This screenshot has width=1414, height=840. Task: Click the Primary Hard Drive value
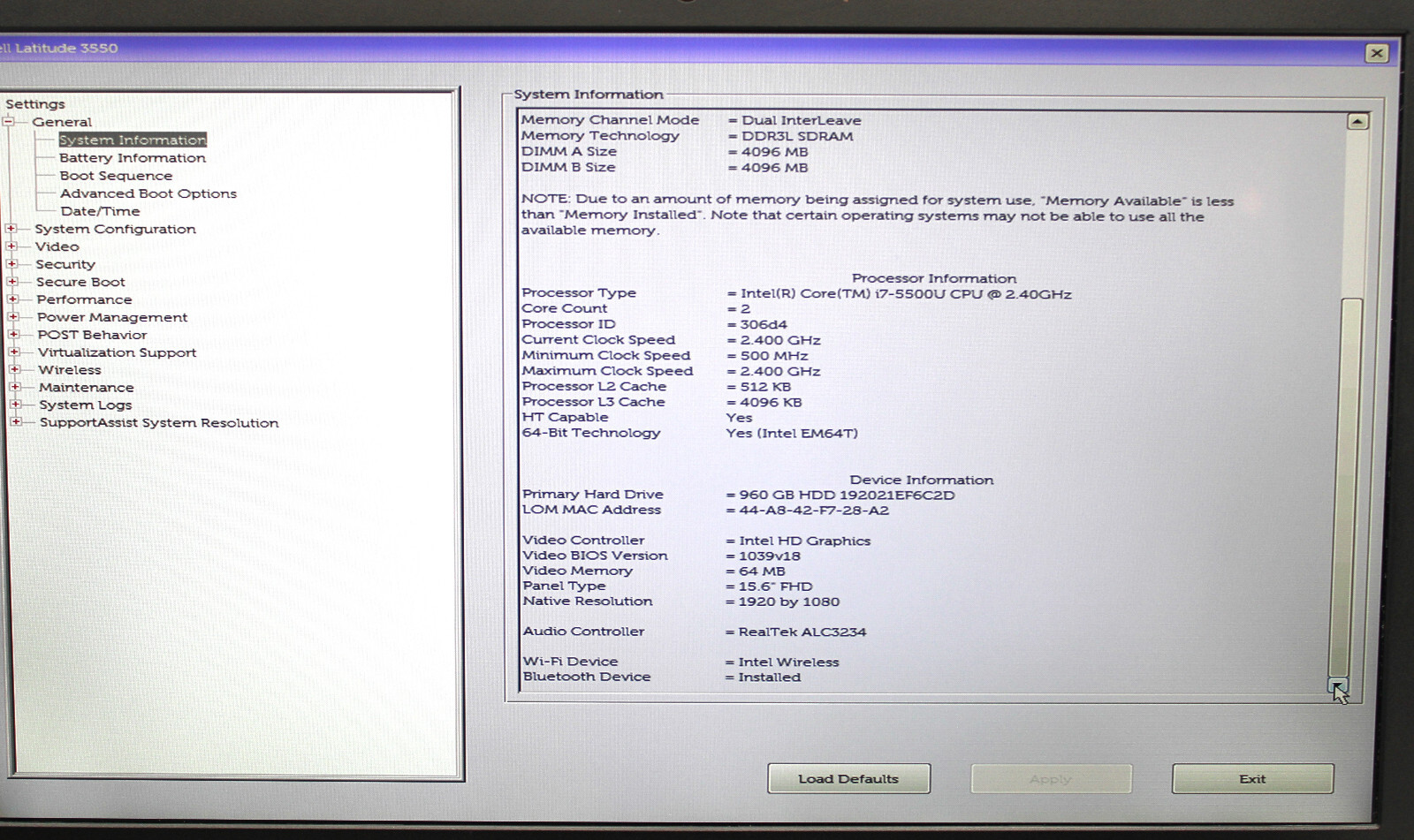point(847,495)
